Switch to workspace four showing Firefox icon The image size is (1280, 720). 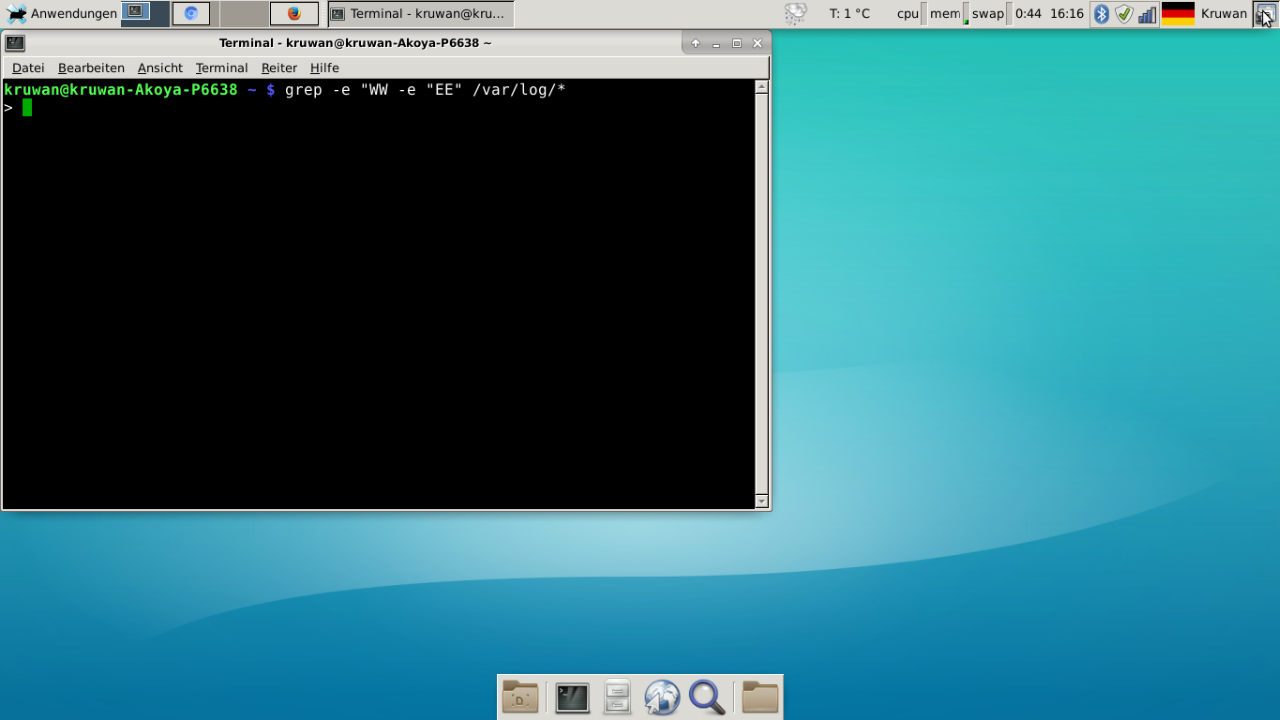[x=294, y=14]
